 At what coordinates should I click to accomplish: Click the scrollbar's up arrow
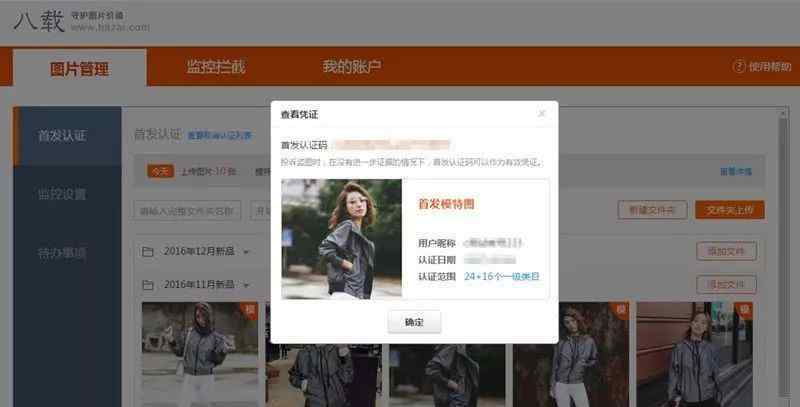tap(783, 112)
